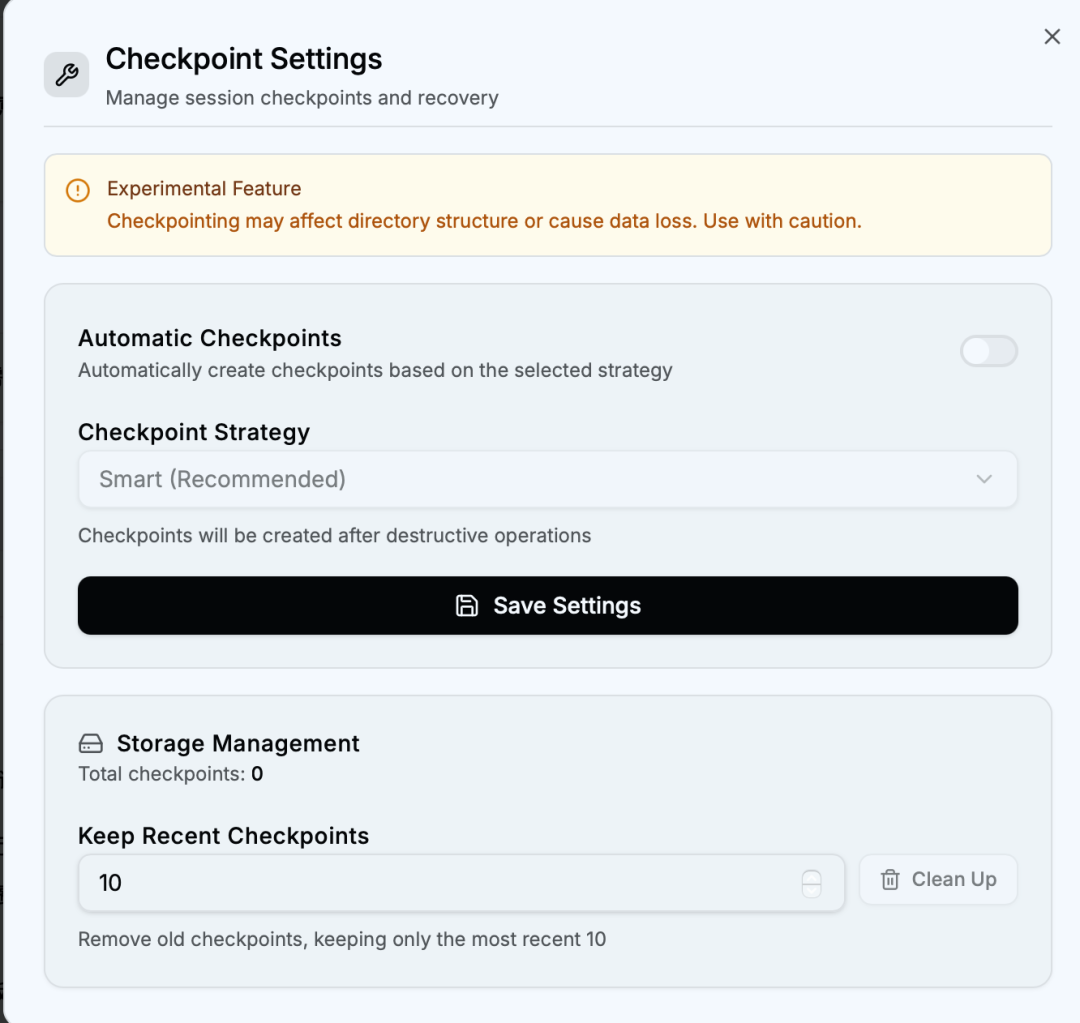Screen dimensions: 1080x1023
Task: Click the wrench icon in the dialog header
Action: tap(65, 74)
